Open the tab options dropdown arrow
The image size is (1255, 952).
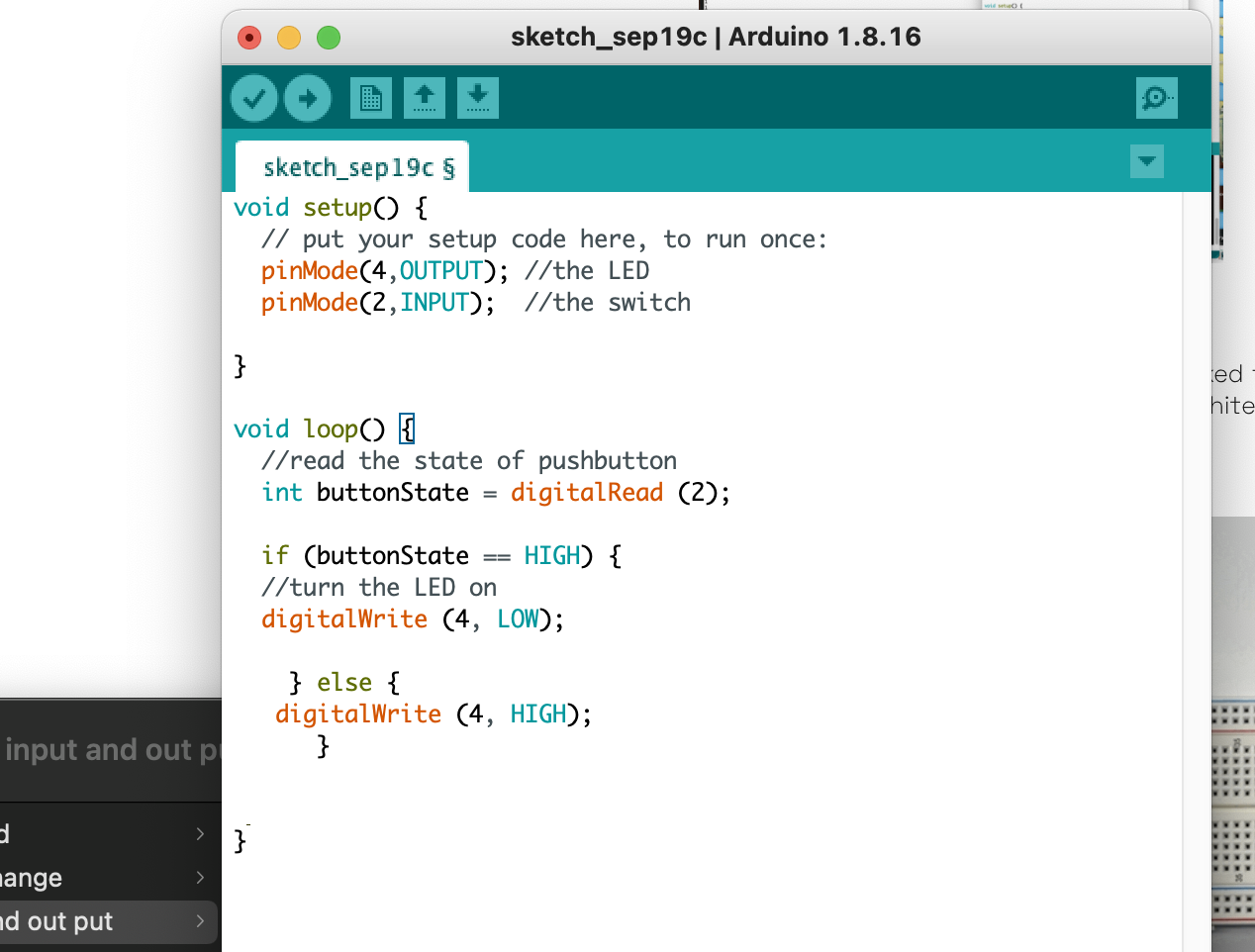(x=1147, y=161)
